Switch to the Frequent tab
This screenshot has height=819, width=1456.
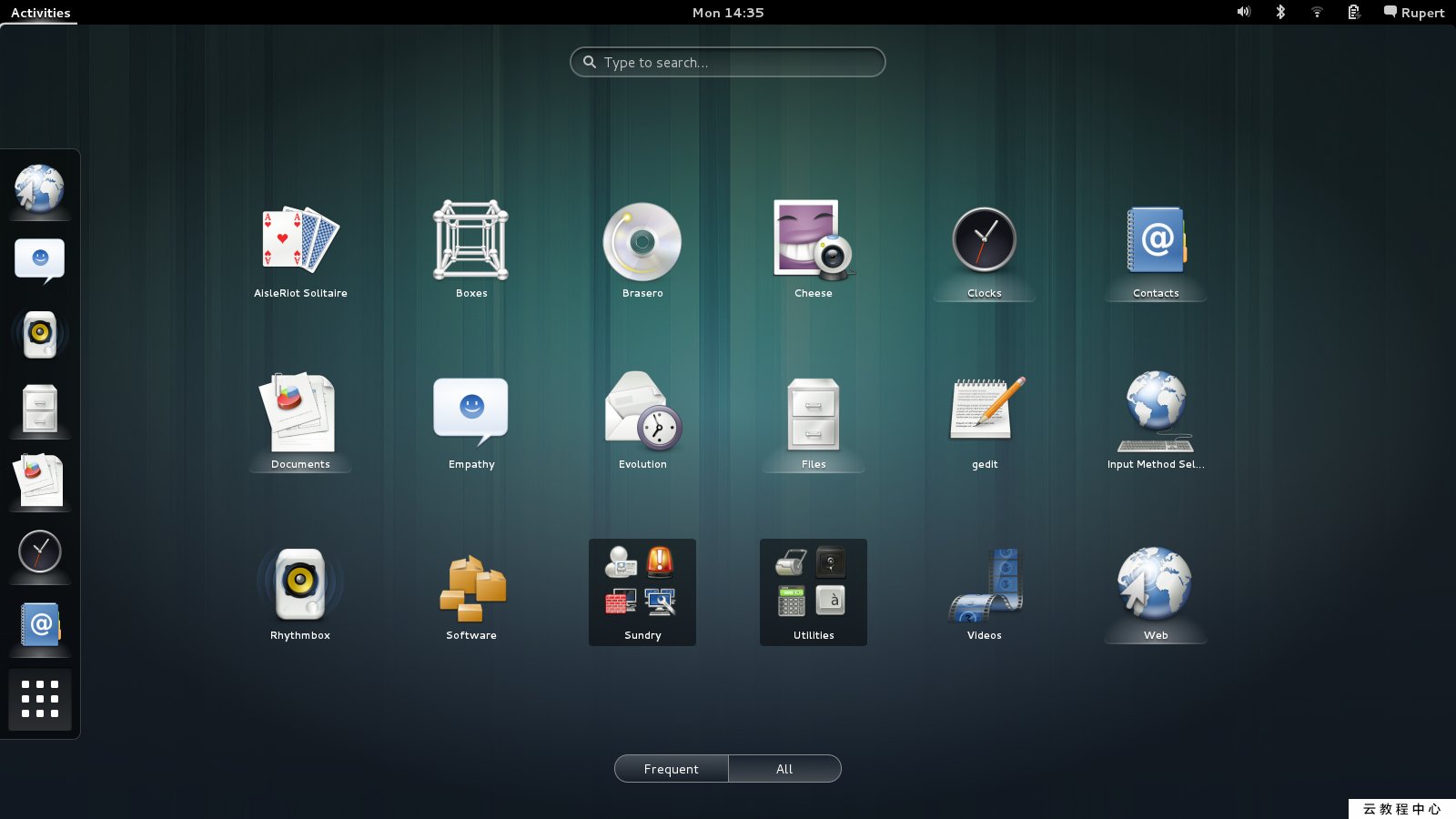click(671, 768)
